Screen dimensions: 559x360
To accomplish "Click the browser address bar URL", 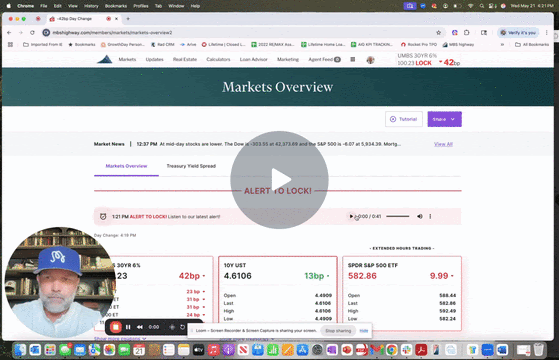I will (x=112, y=32).
